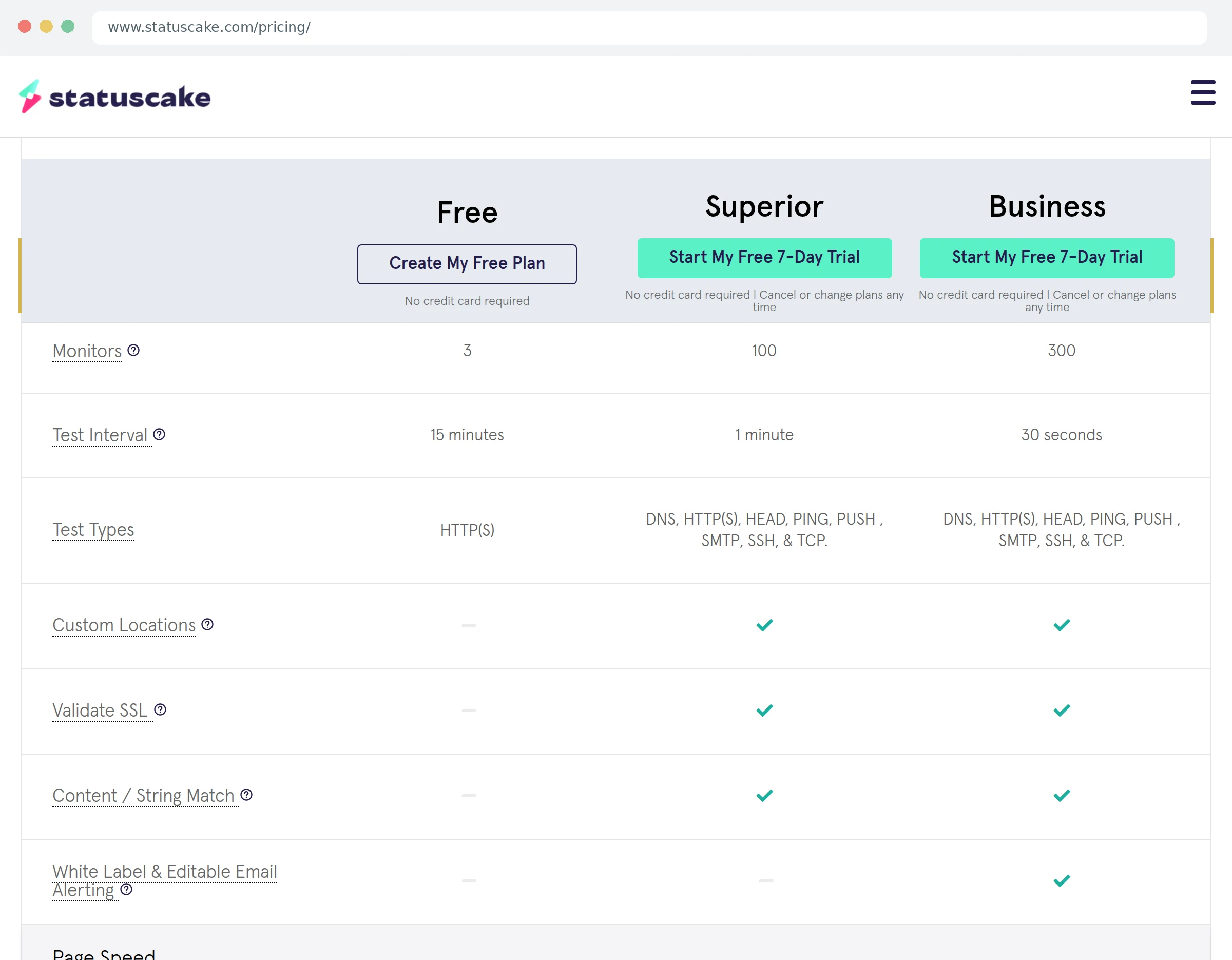Click the help icon next to Monitors
The image size is (1232, 960).
coord(133,350)
